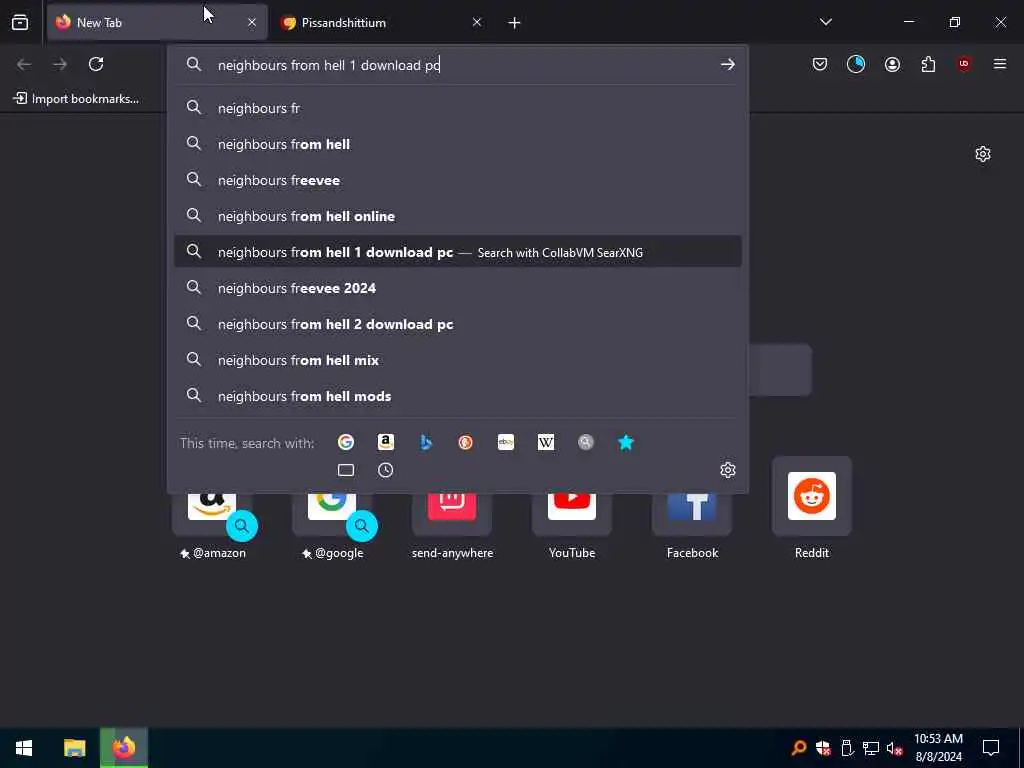Search this time with Wikipedia
This screenshot has width=1024, height=768.
(546, 443)
